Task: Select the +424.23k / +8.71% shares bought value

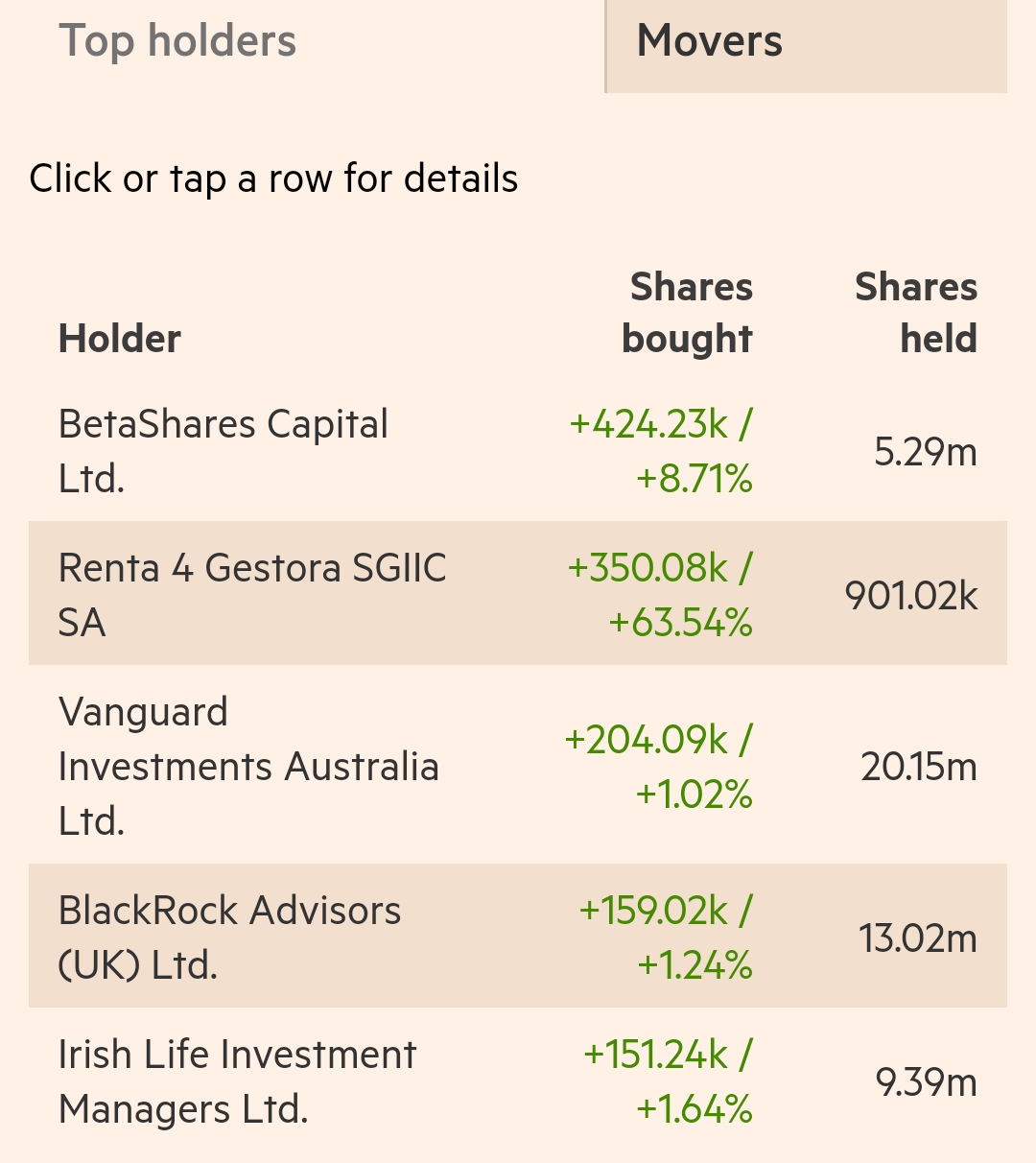Action: tap(661, 451)
